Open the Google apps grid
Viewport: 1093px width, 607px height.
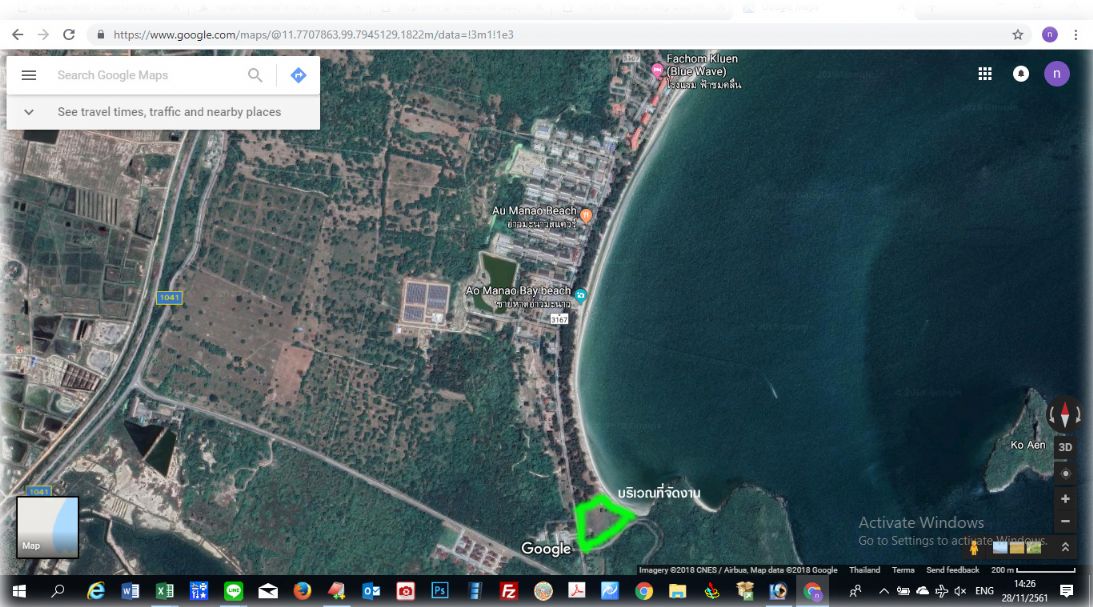(x=985, y=74)
